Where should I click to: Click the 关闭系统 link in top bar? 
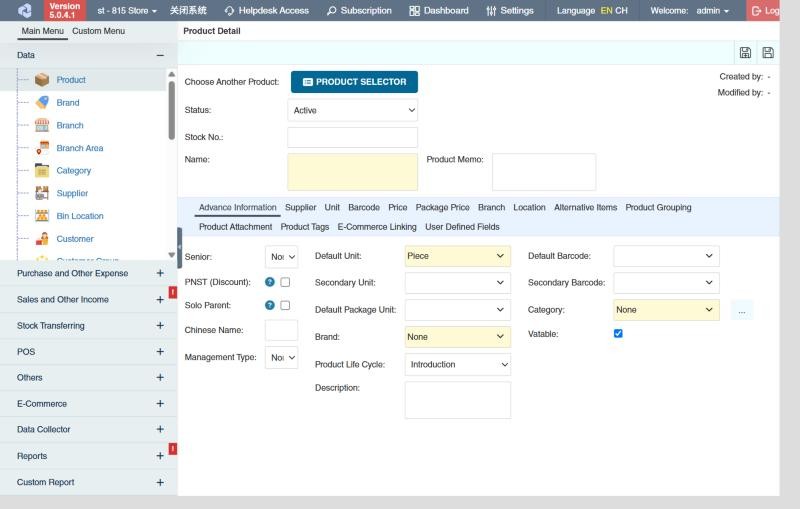pos(188,10)
